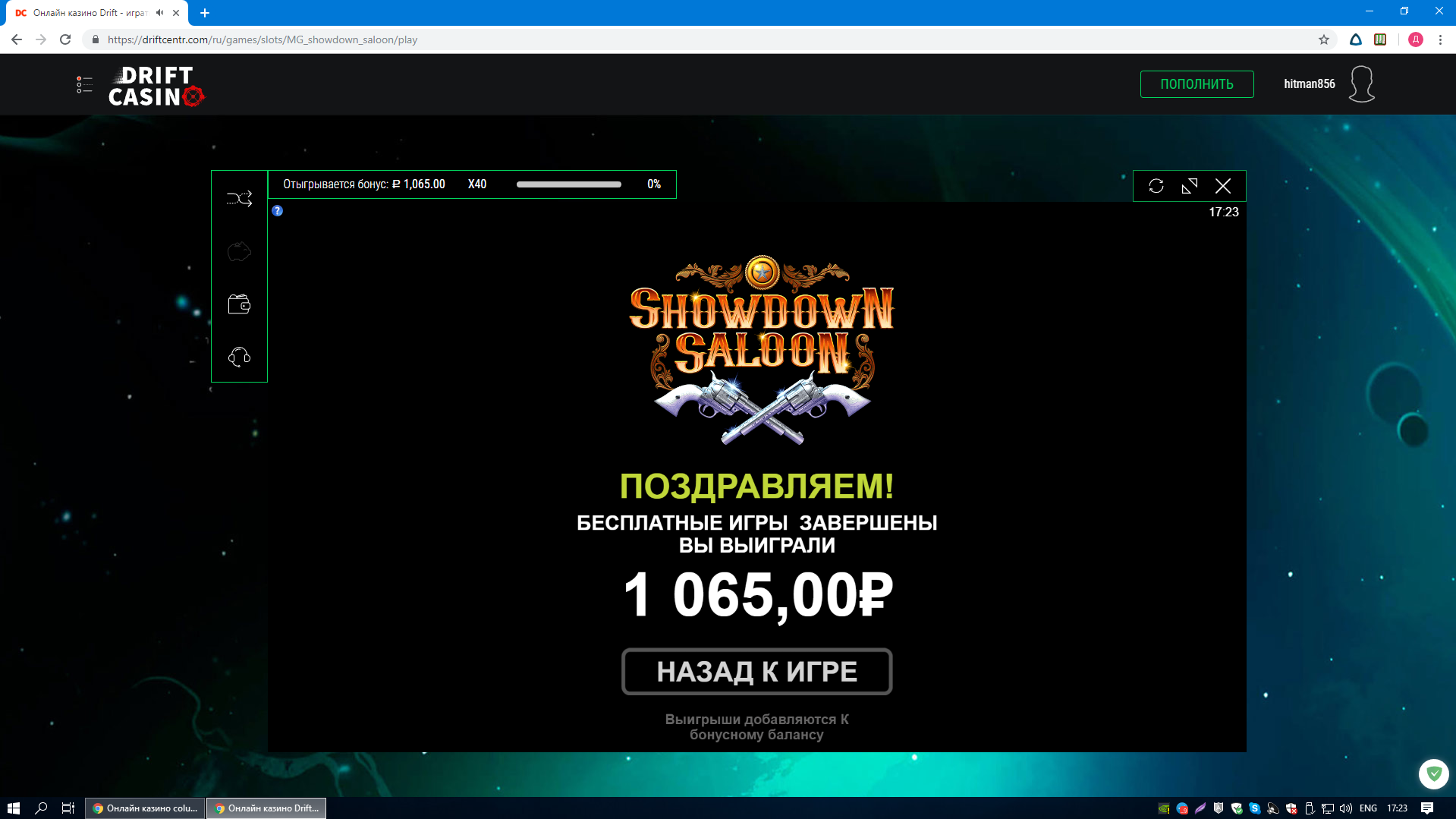
Task: Open the casino hamburger menu icon
Action: (84, 84)
